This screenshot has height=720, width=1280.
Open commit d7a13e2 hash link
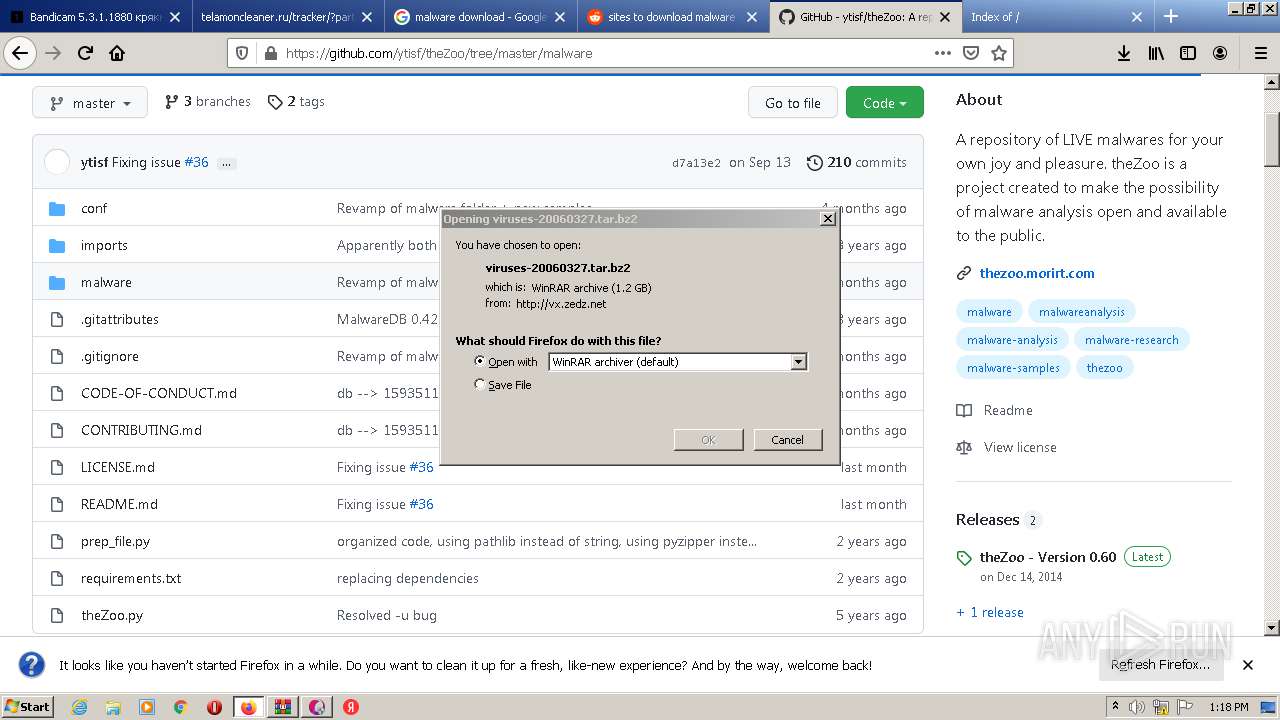[x=696, y=163]
